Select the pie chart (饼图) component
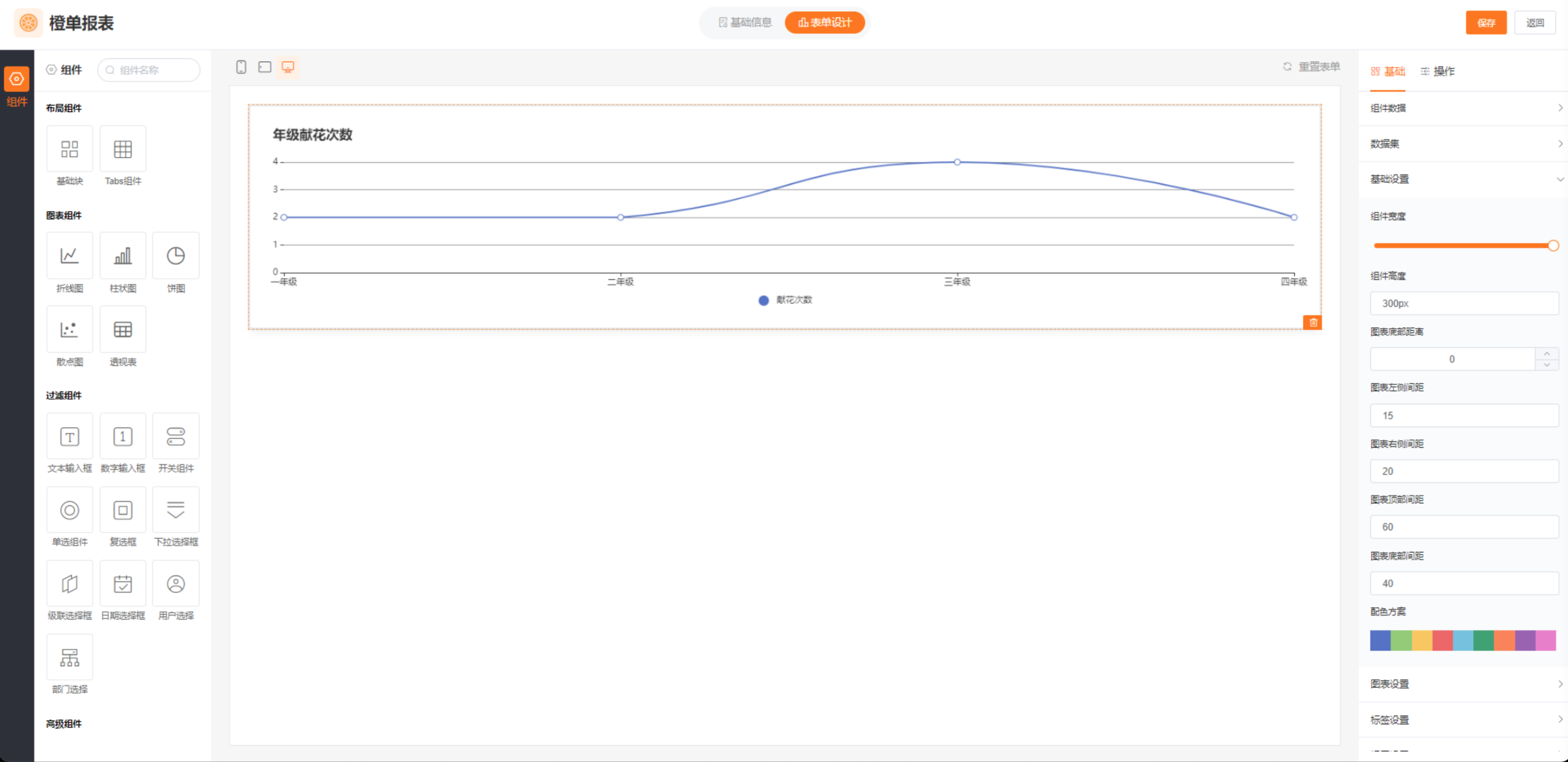The image size is (1568, 762). click(x=175, y=255)
